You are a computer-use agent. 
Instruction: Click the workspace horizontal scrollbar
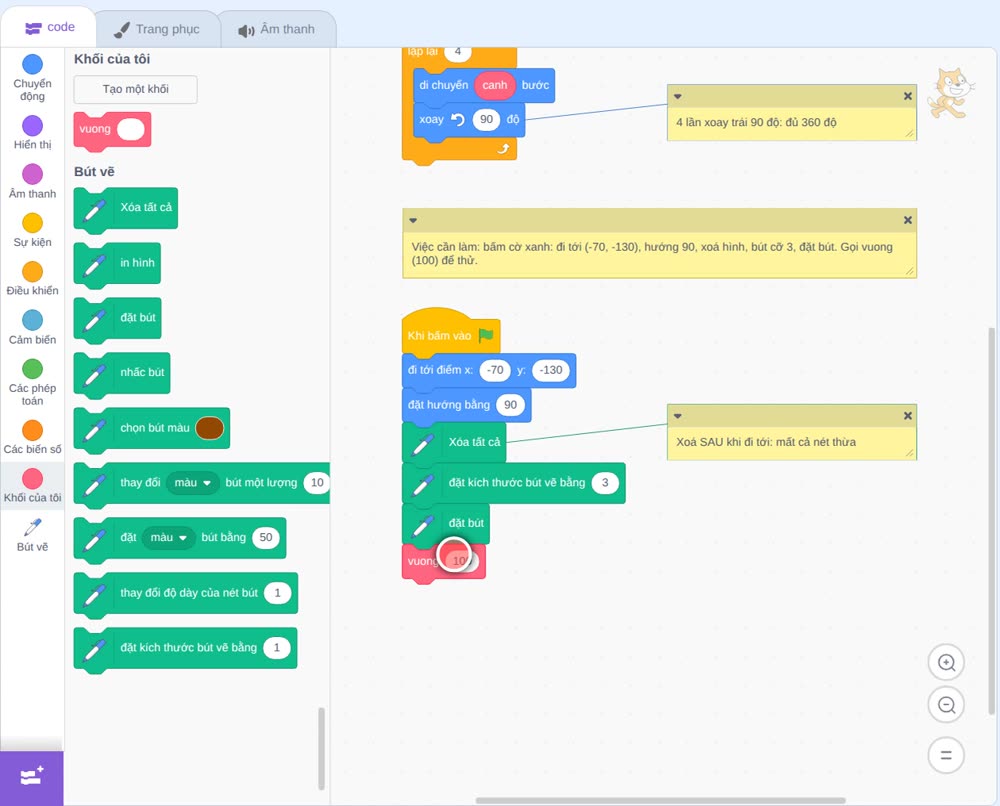point(661,800)
